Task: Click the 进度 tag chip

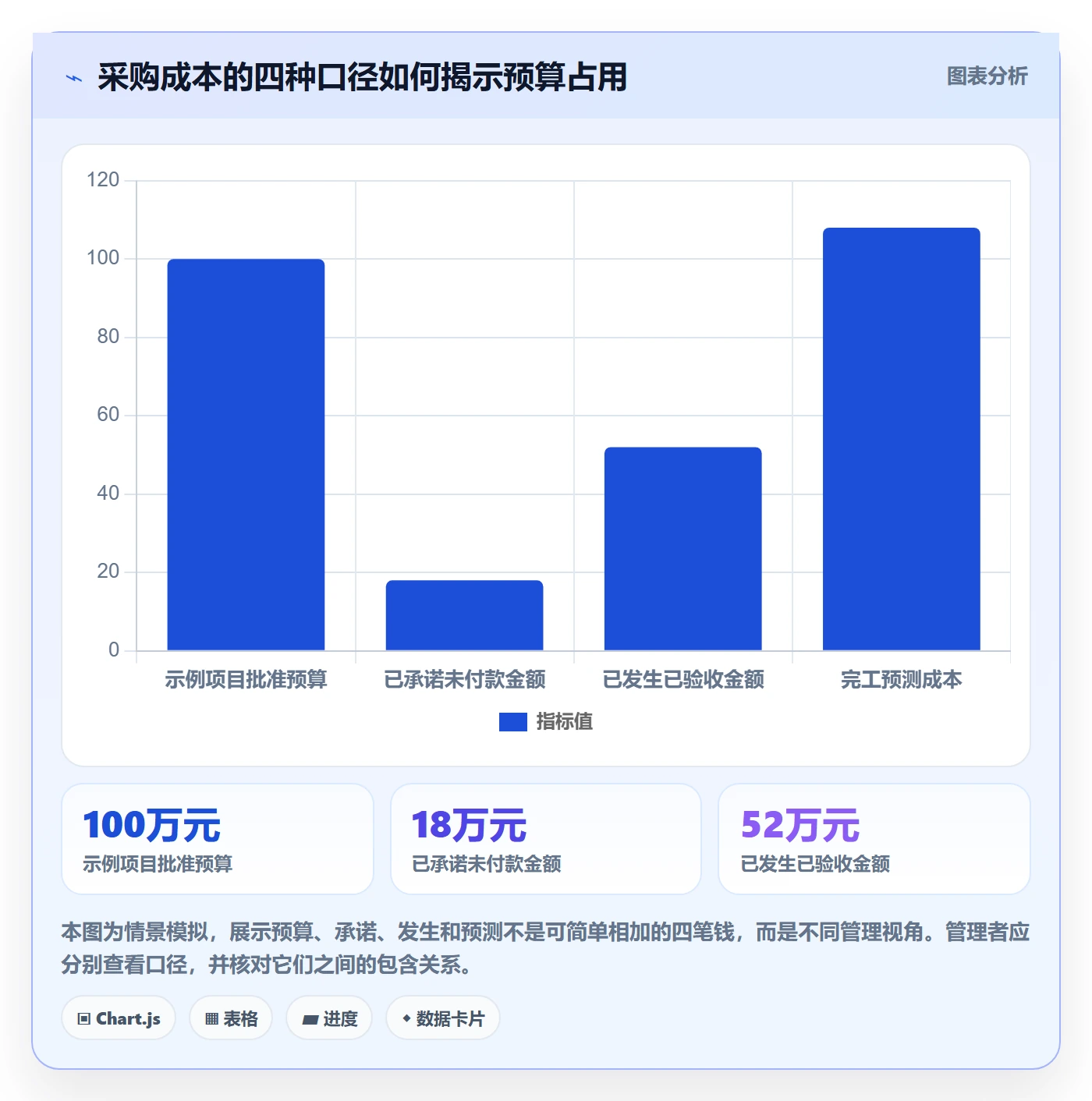Action: tap(329, 1018)
